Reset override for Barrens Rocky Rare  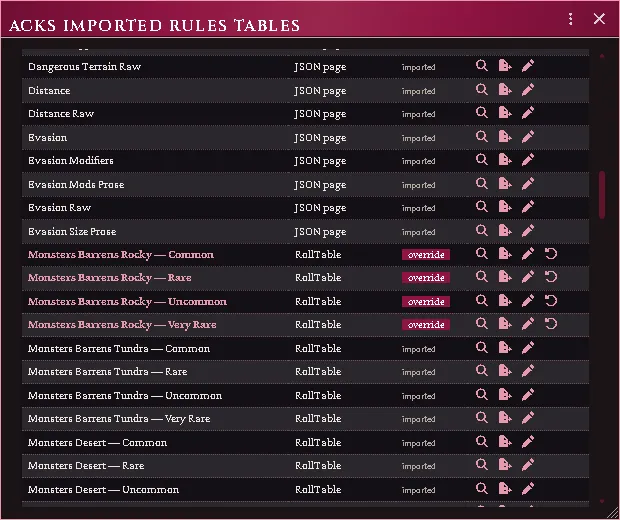tap(551, 277)
